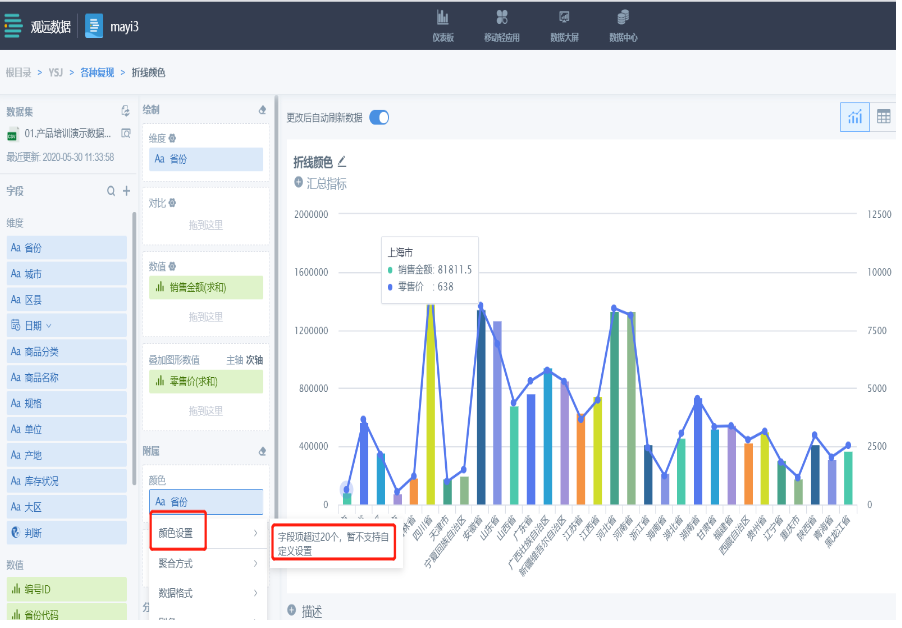Click the 销售金额(求和) value pill
902x628 pixels.
(206, 287)
